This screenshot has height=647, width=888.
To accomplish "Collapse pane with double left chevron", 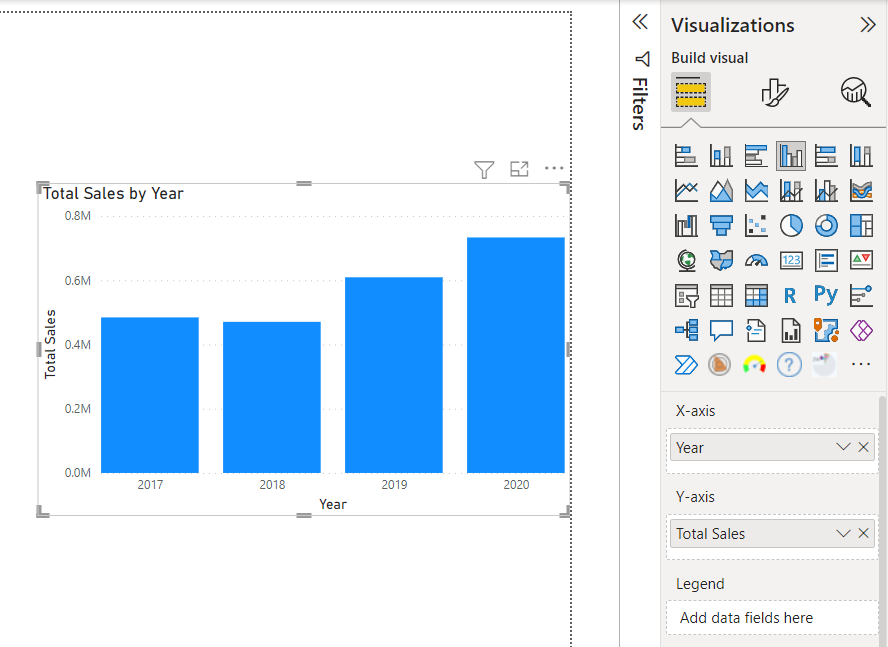I will (x=640, y=22).
